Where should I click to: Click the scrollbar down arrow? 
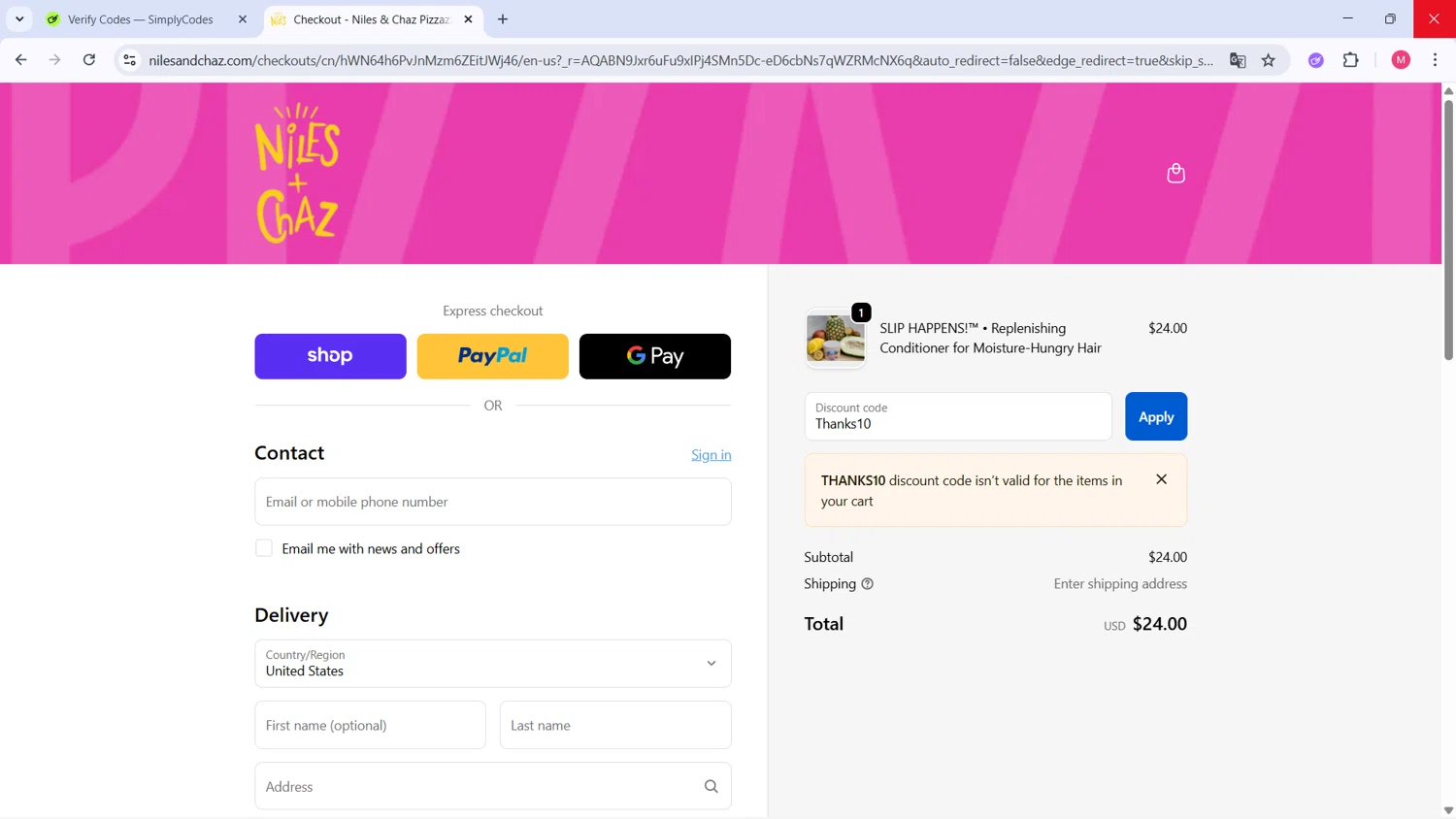click(1448, 810)
